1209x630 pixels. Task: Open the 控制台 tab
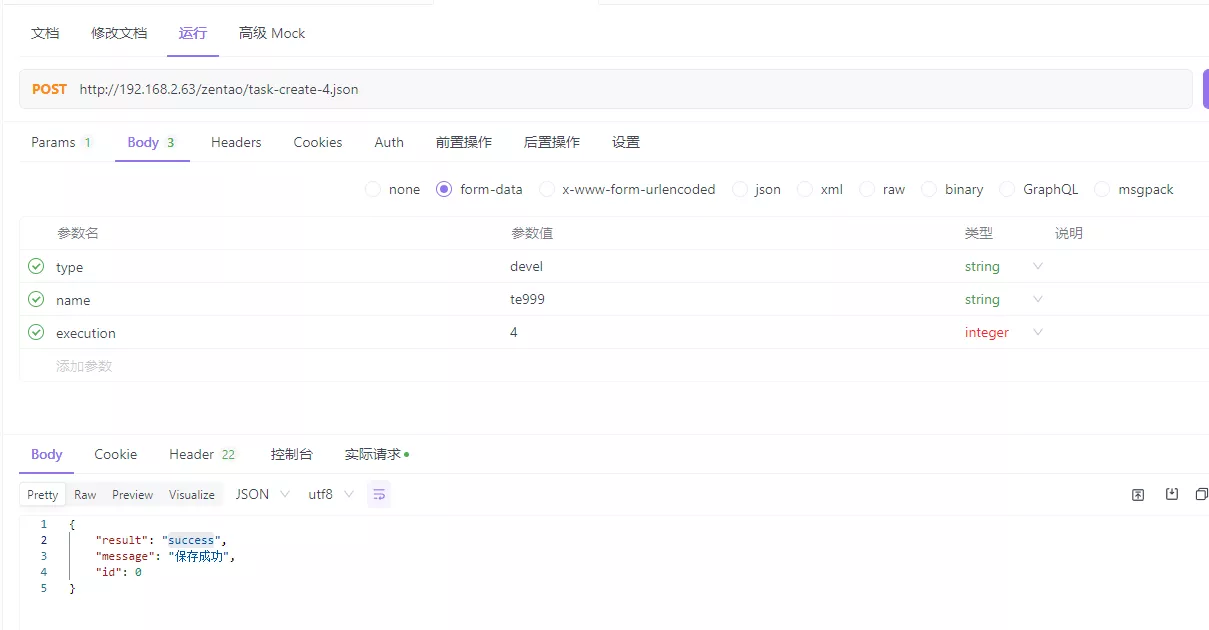pos(291,454)
